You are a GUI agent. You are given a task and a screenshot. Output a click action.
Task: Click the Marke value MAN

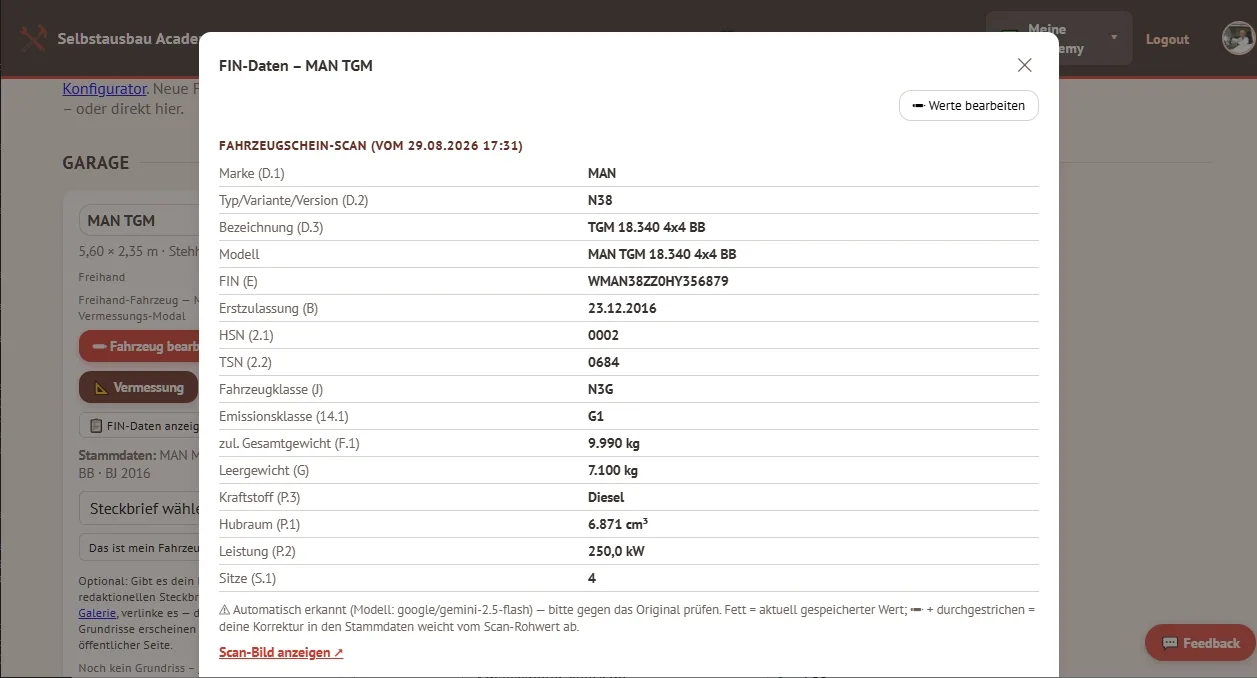point(602,173)
